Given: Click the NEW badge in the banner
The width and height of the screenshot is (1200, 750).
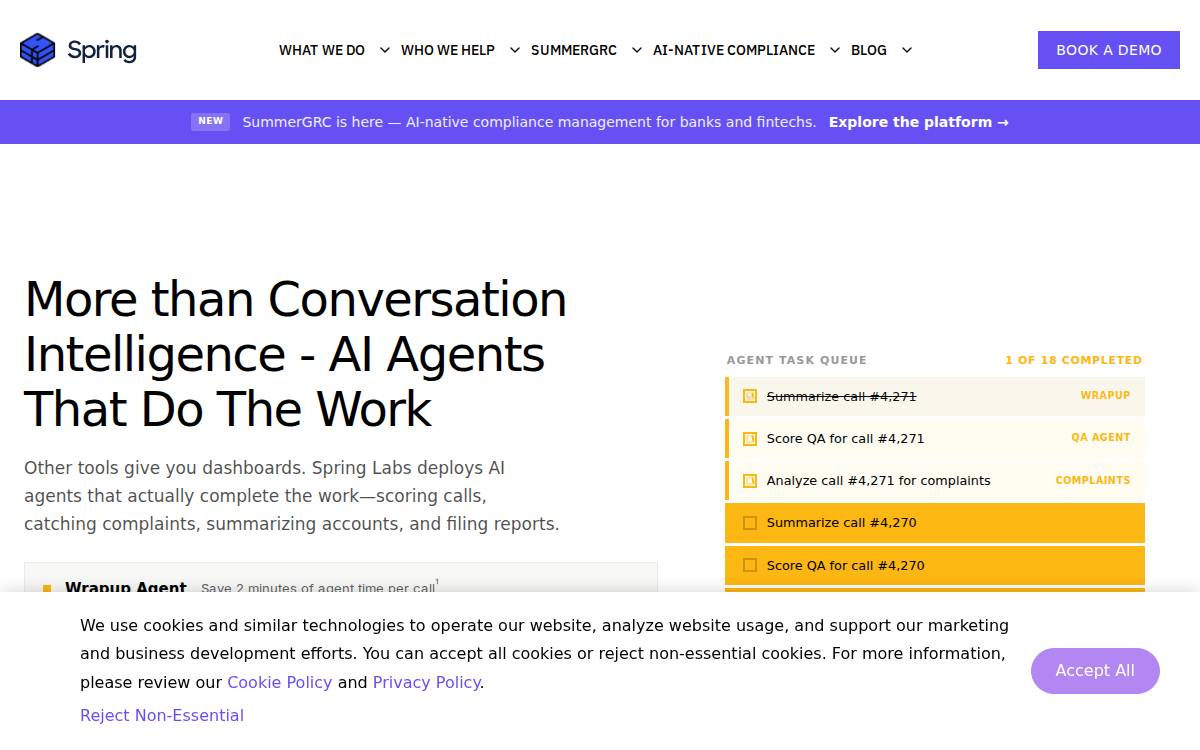Looking at the screenshot, I should [x=210, y=121].
